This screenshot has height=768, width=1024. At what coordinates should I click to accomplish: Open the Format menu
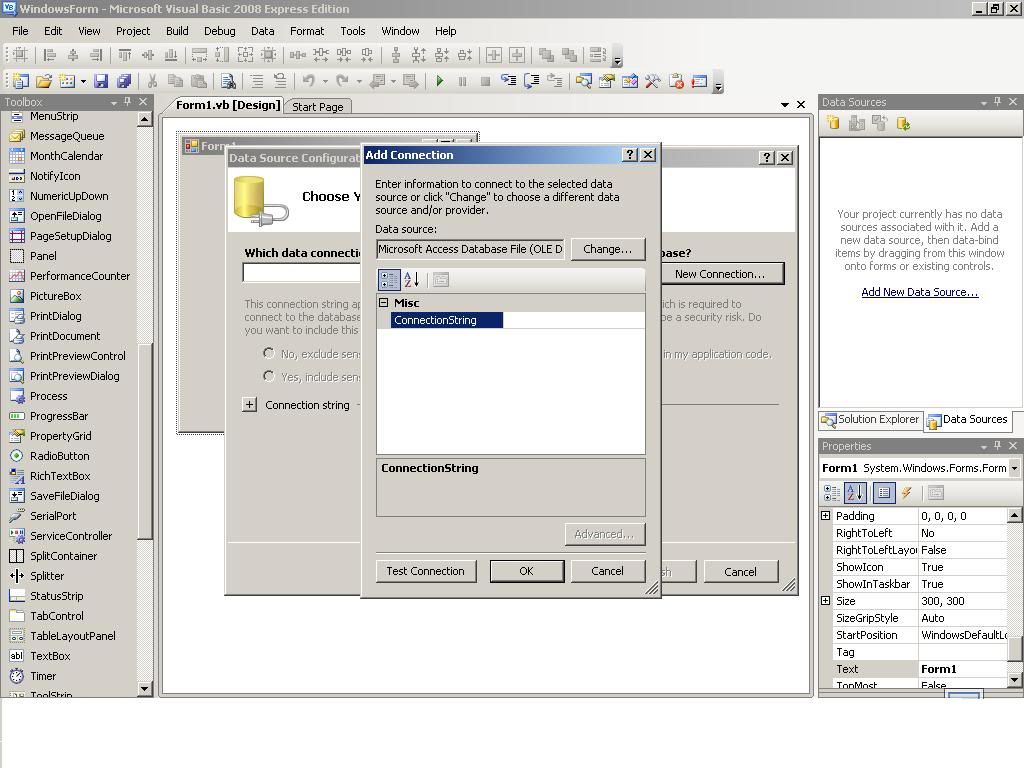(x=307, y=31)
